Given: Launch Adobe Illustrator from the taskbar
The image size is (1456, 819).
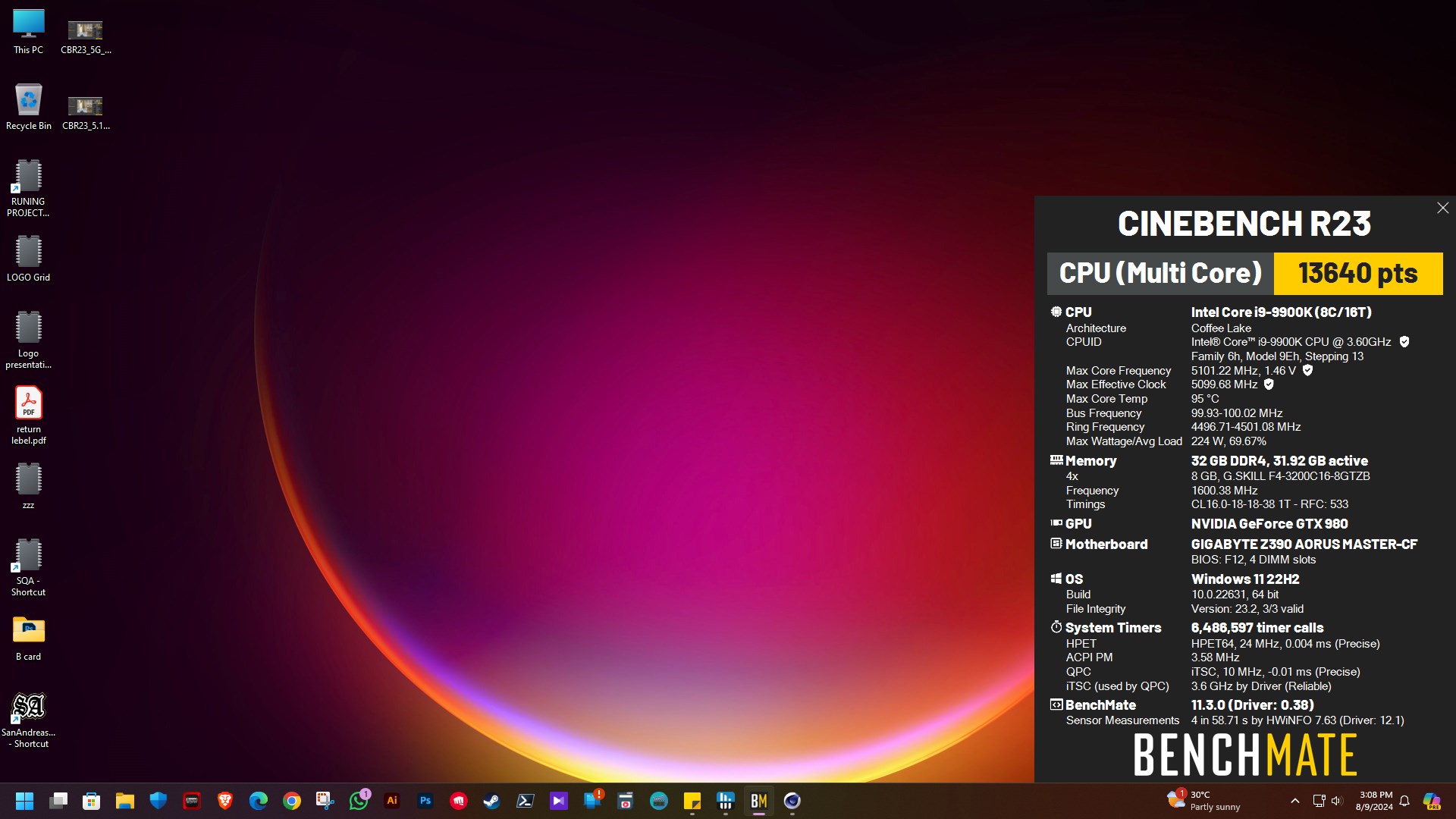Looking at the screenshot, I should tap(392, 801).
